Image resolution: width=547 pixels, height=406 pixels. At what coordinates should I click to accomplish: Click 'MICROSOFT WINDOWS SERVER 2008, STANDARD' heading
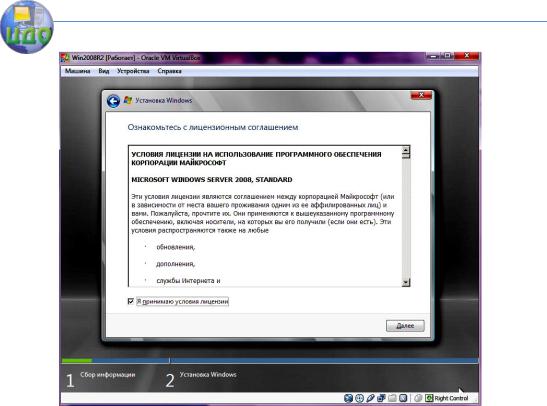(212, 180)
